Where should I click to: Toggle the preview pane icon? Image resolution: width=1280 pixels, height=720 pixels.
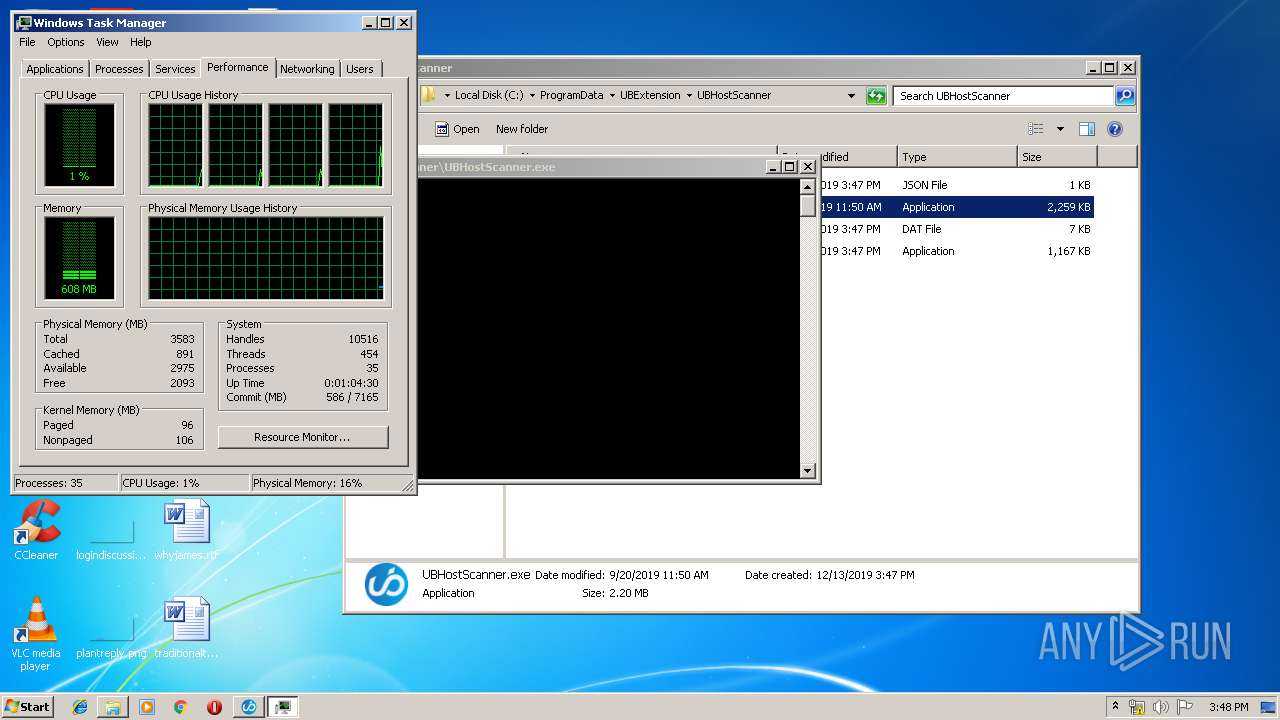tap(1087, 129)
